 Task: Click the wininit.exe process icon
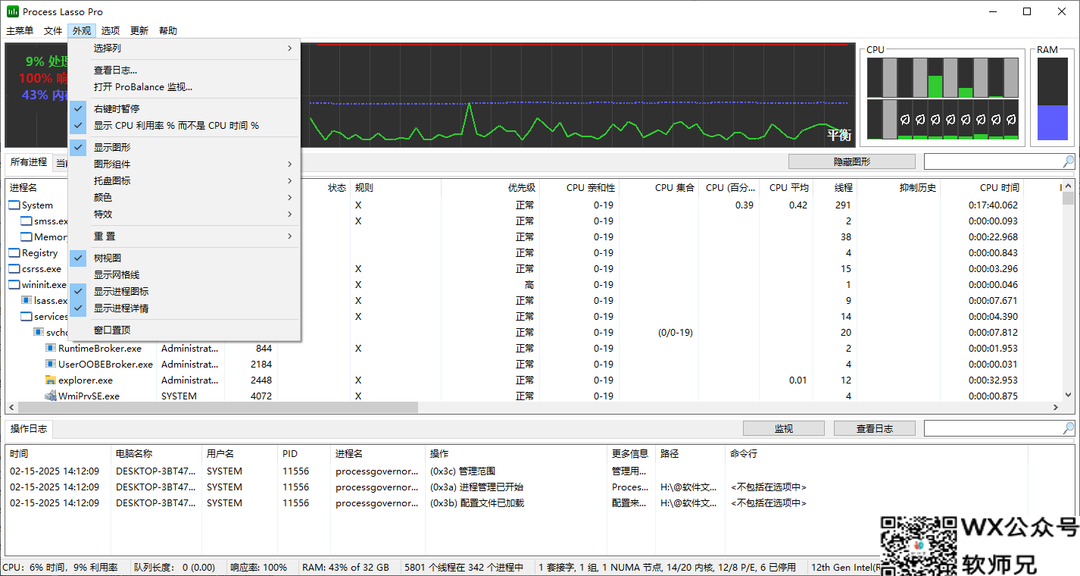[x=14, y=285]
